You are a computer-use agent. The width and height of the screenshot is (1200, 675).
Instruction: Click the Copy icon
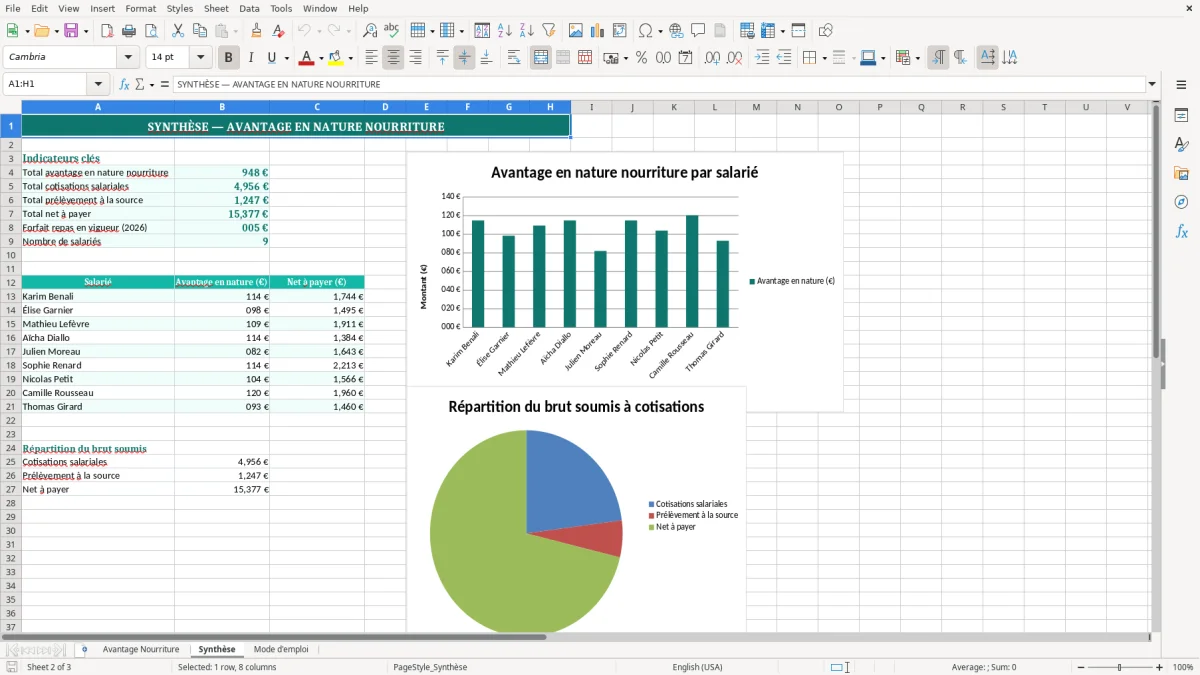tap(200, 31)
